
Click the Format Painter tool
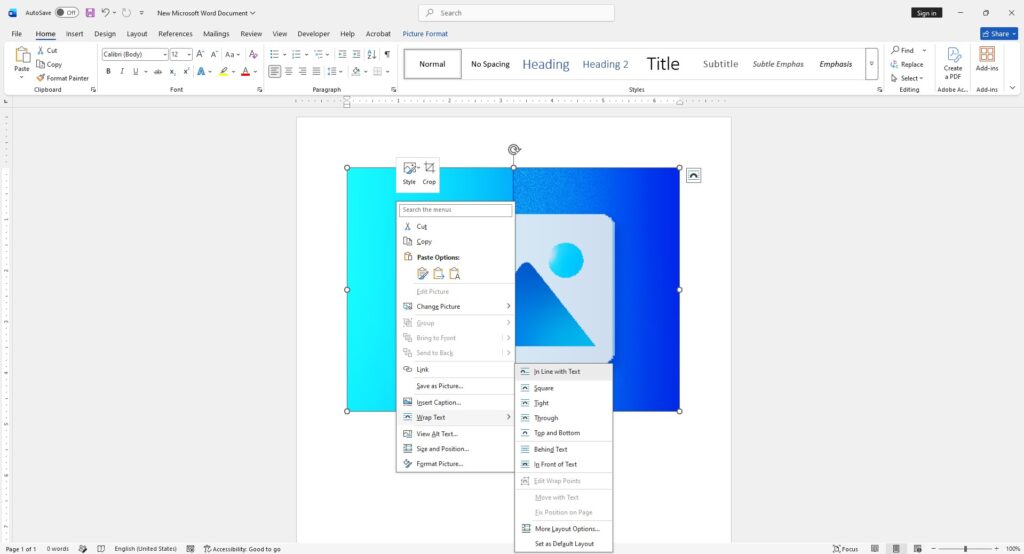[x=63, y=78]
